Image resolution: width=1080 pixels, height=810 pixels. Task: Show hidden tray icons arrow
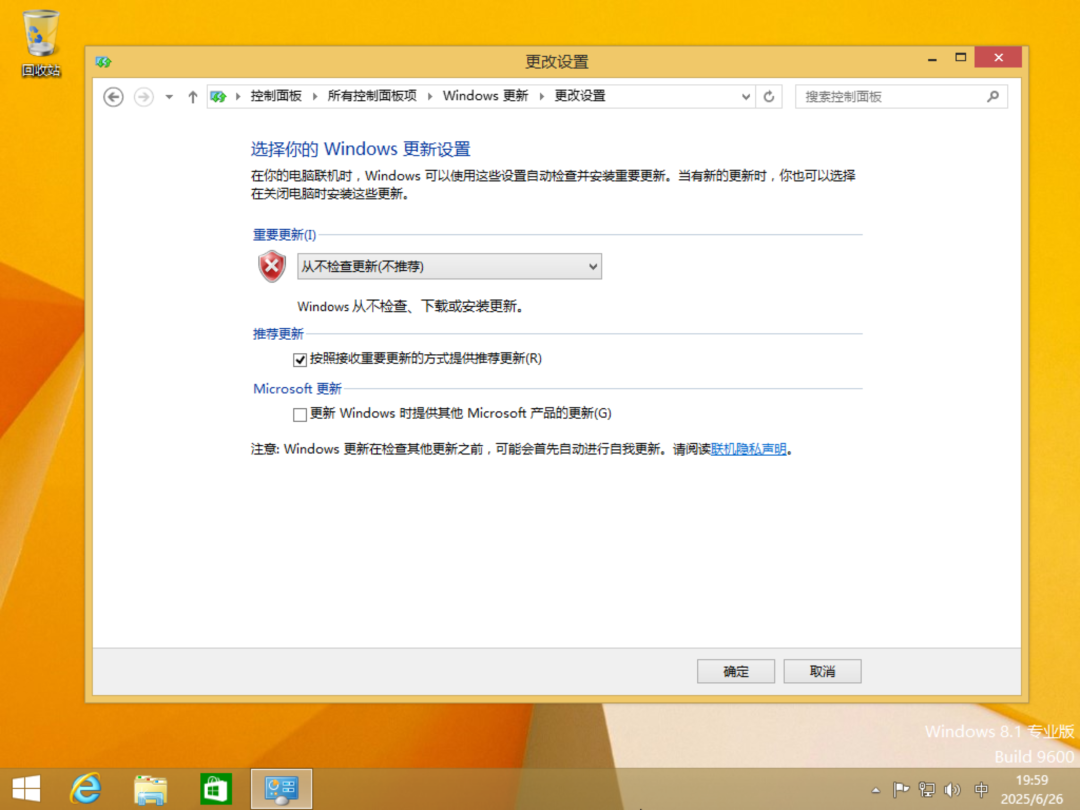click(x=875, y=790)
